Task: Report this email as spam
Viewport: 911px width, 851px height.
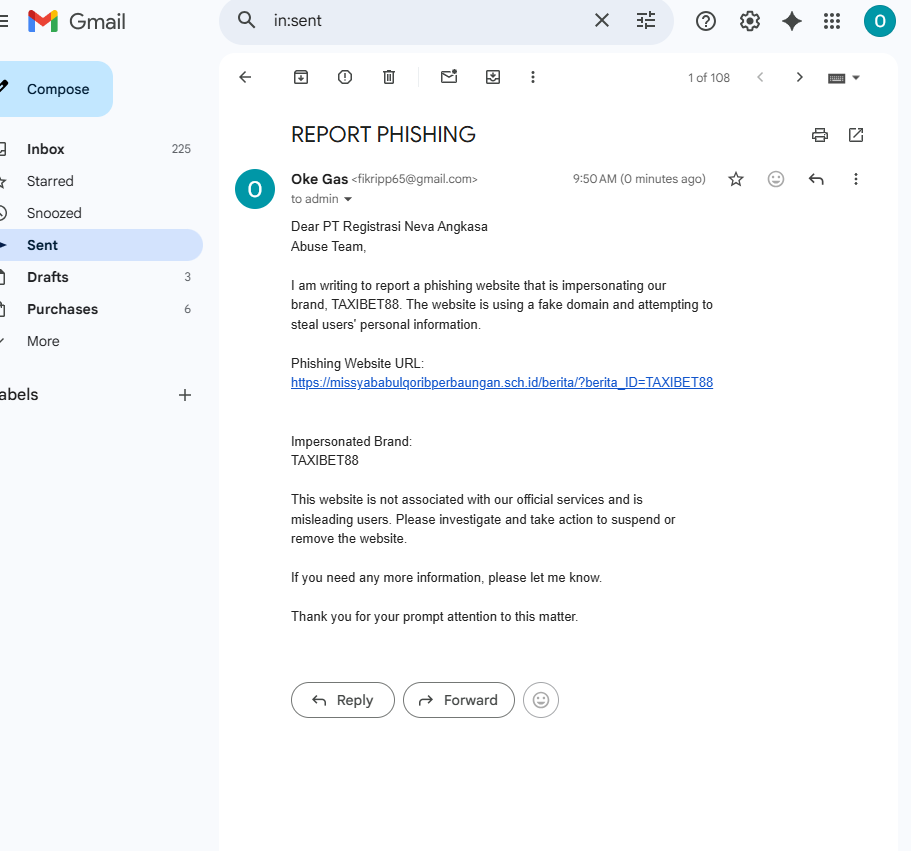Action: pos(345,77)
